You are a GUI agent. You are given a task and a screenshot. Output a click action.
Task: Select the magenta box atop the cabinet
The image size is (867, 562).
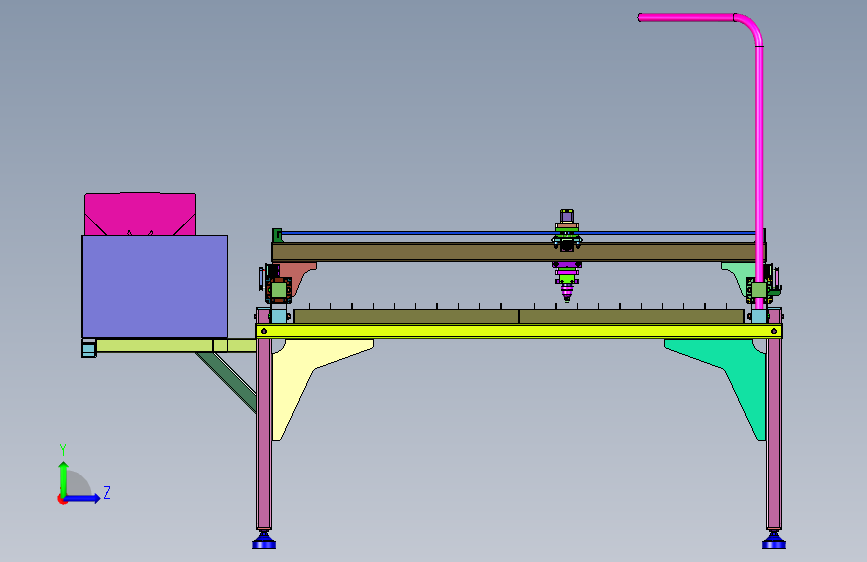(140, 214)
